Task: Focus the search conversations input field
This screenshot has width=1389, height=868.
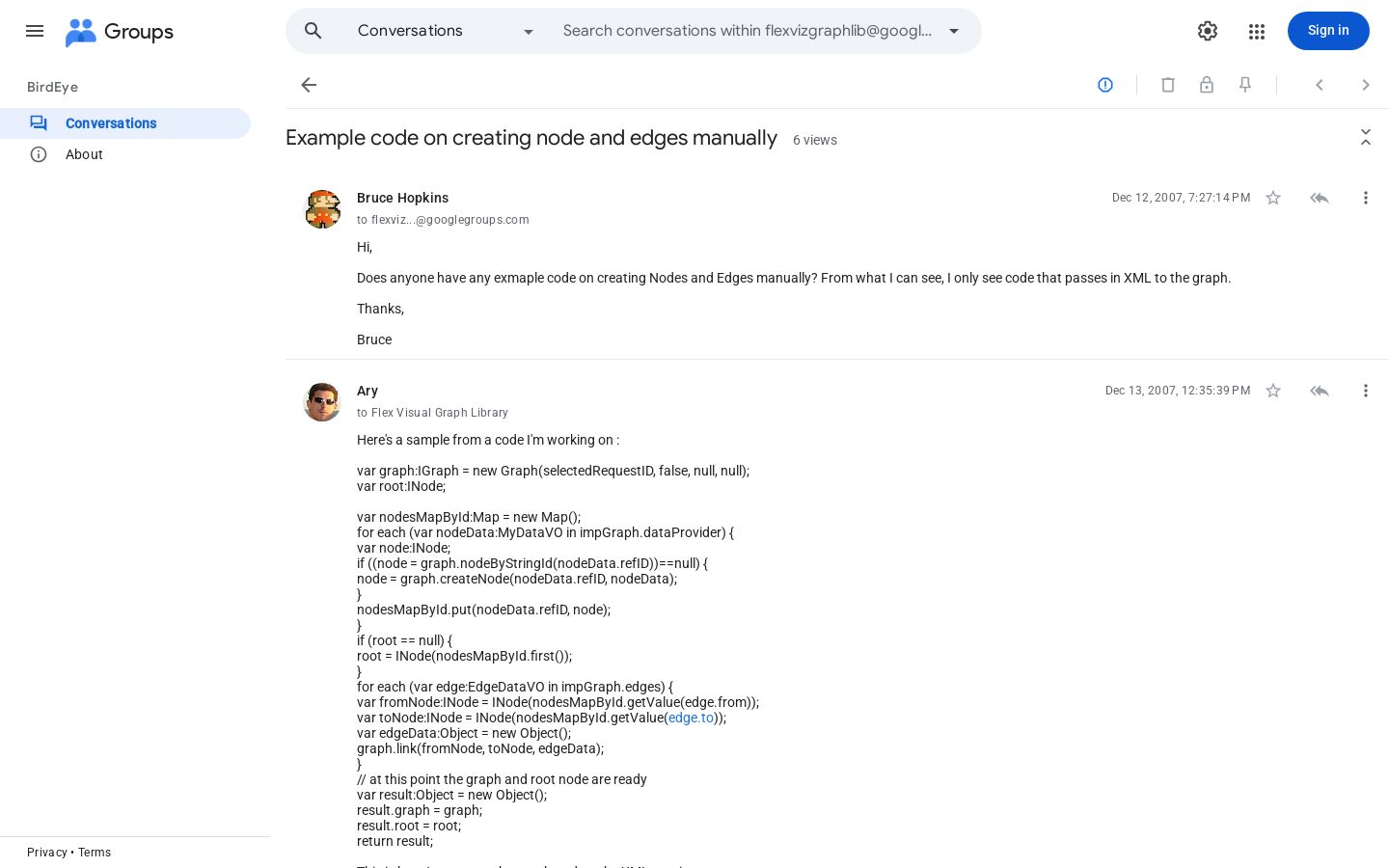Action: pos(748,31)
